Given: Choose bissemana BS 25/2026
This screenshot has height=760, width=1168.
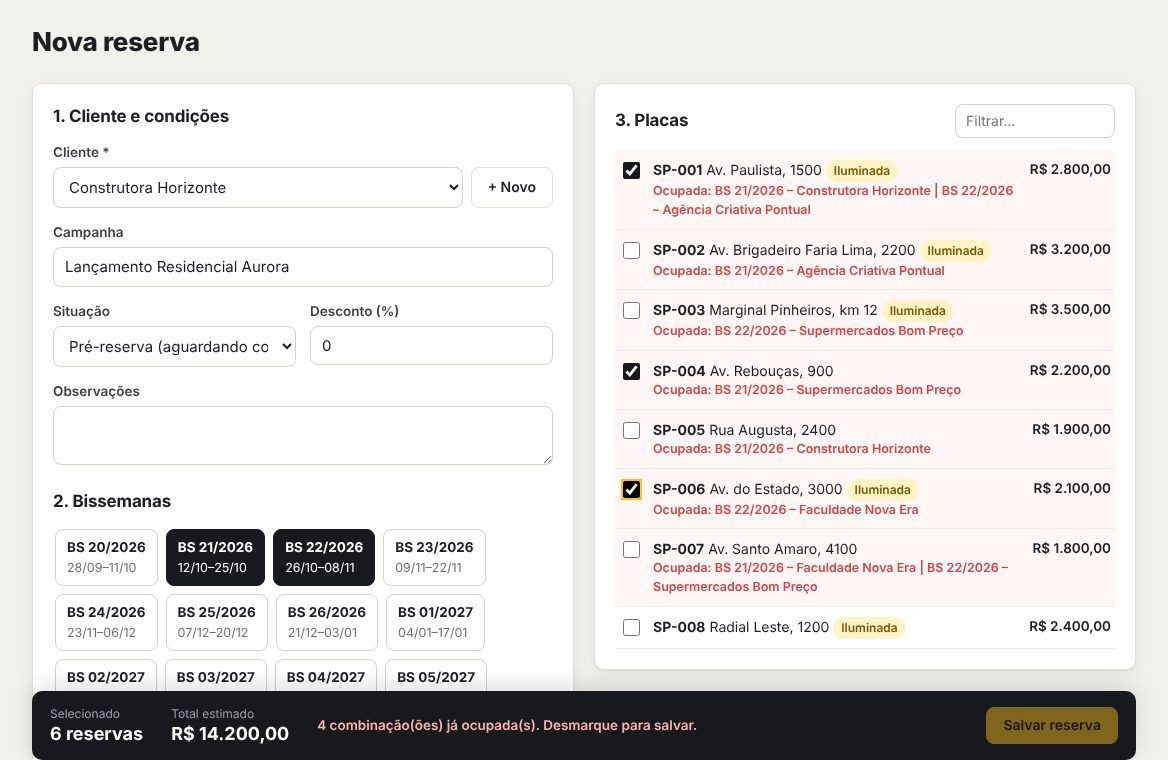Looking at the screenshot, I should click(216, 622).
